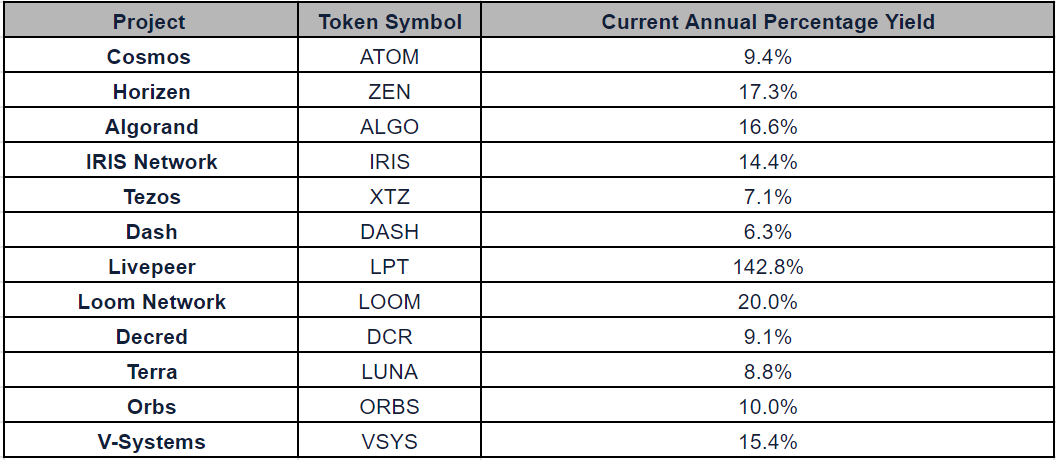This screenshot has width=1056, height=460.
Task: Click the Decred project name
Action: pos(152,337)
